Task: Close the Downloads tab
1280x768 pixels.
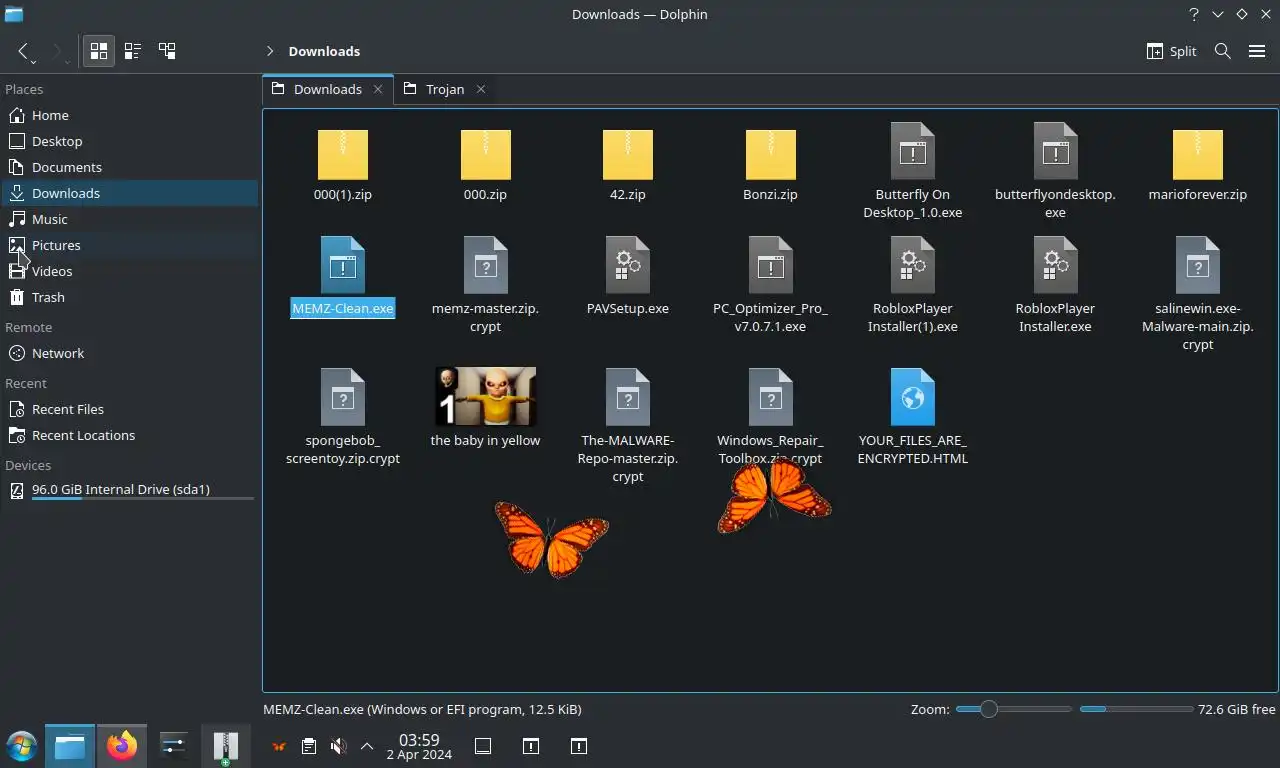Action: point(378,89)
